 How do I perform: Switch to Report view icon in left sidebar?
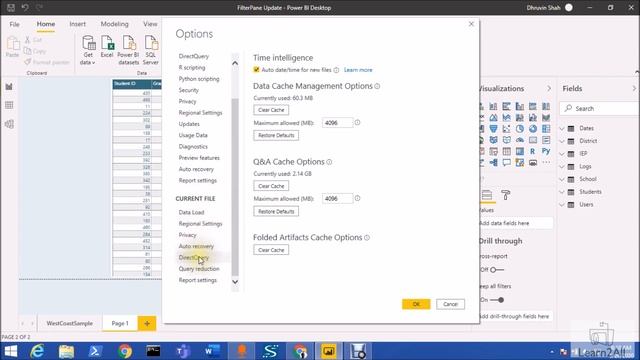(9, 87)
